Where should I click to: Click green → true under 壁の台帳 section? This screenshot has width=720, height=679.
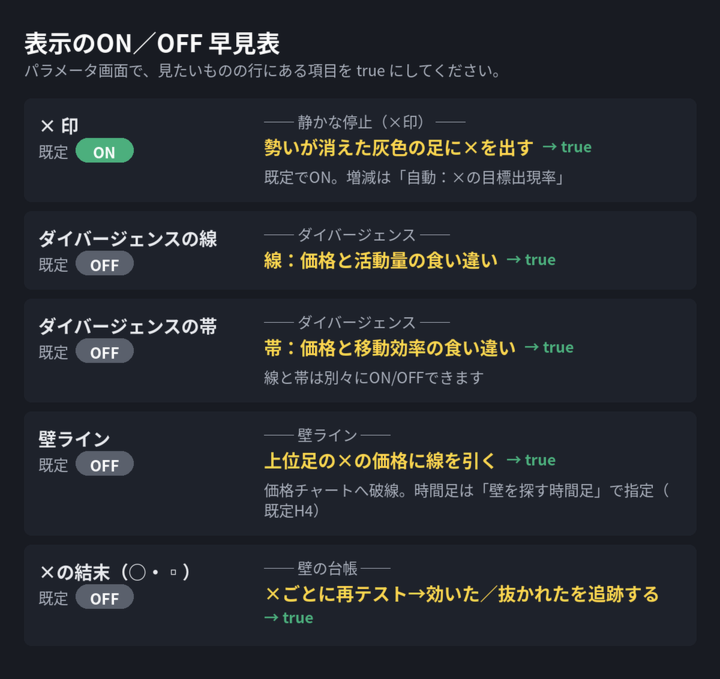289,618
